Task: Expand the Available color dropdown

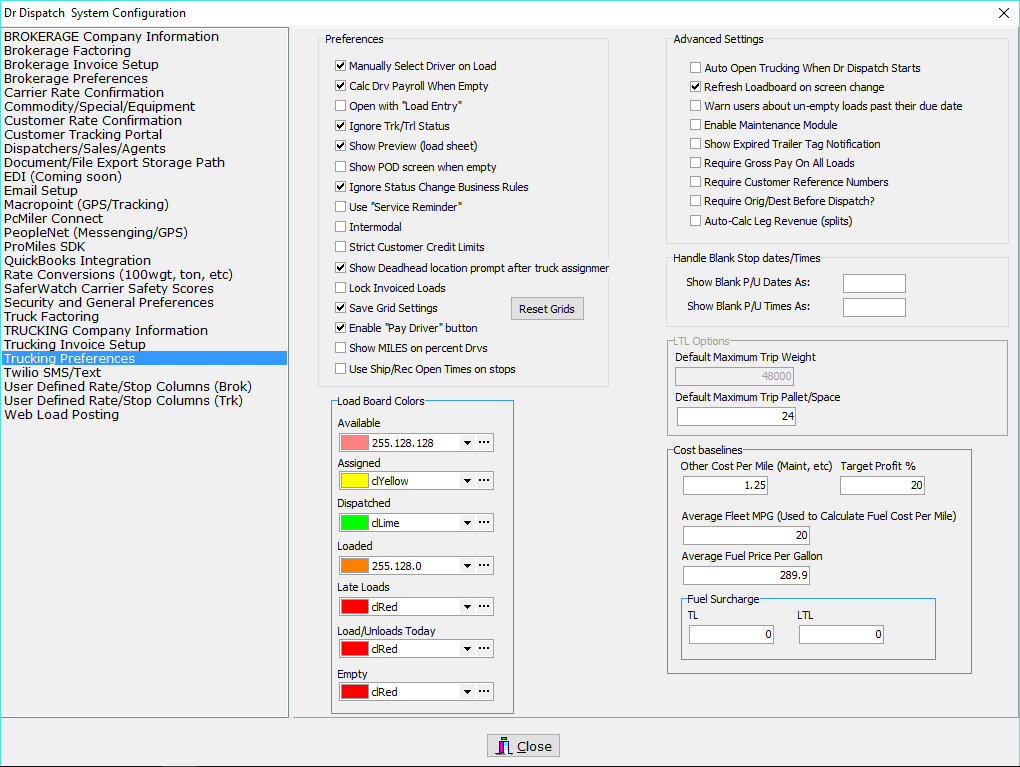Action: pos(467,443)
